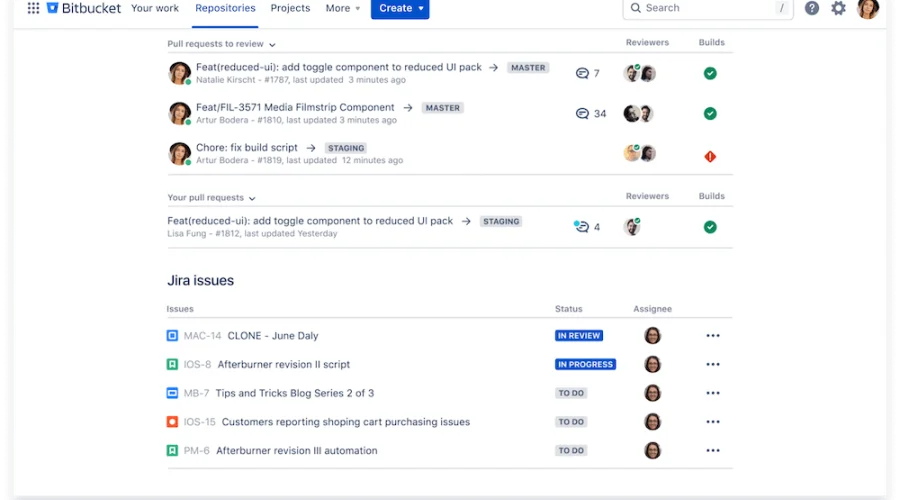
Task: Click the TO DO status of MB-7
Action: [571, 393]
